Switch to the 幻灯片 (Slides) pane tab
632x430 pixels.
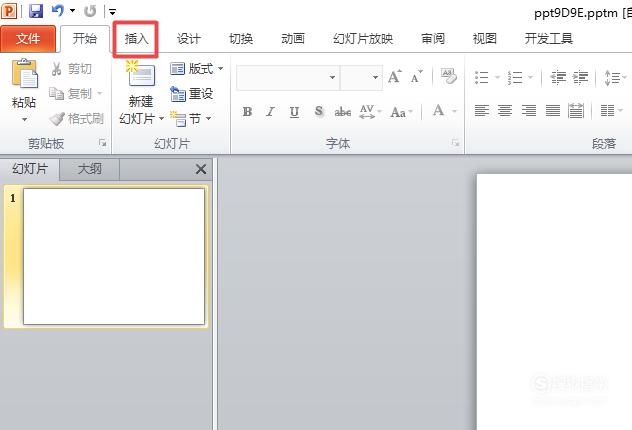30,168
